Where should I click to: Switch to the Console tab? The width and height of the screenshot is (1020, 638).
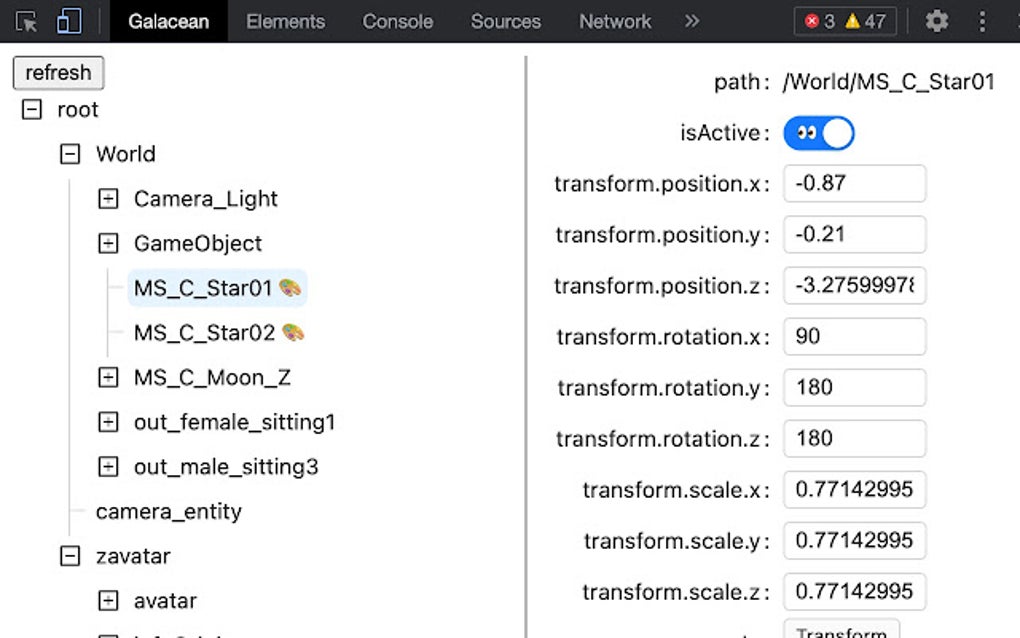(x=397, y=21)
